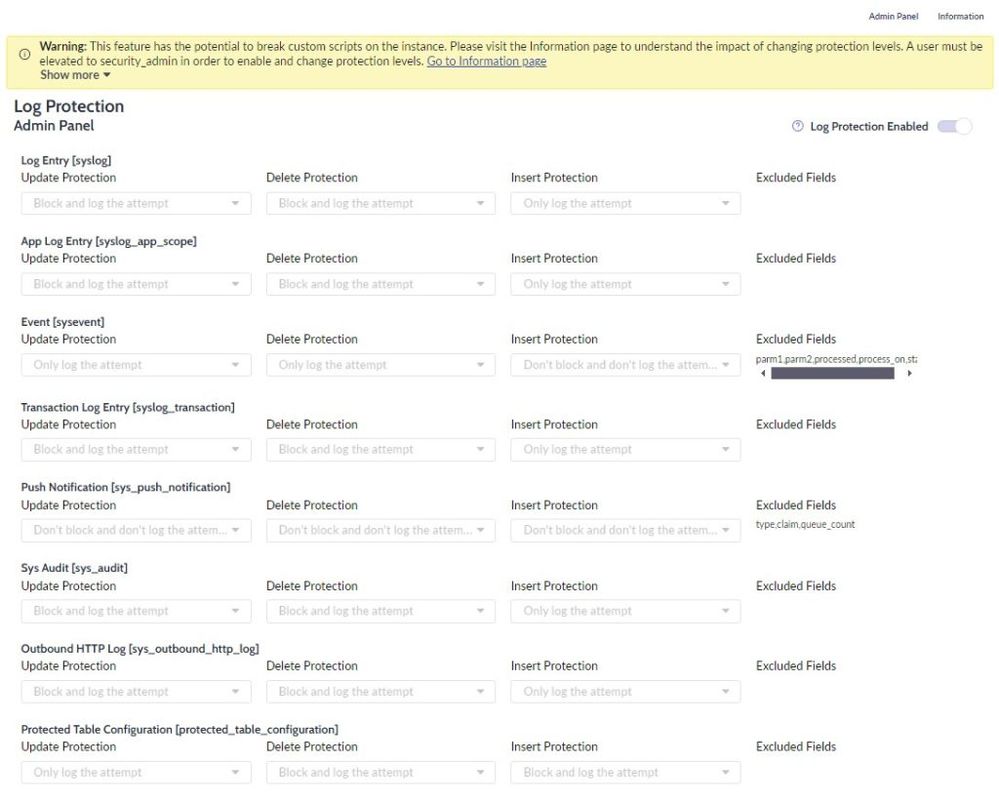Screen dimensions: 999x806
Task: Open Insert Protection dropdown for Protected Table Configuration
Action: tap(625, 772)
